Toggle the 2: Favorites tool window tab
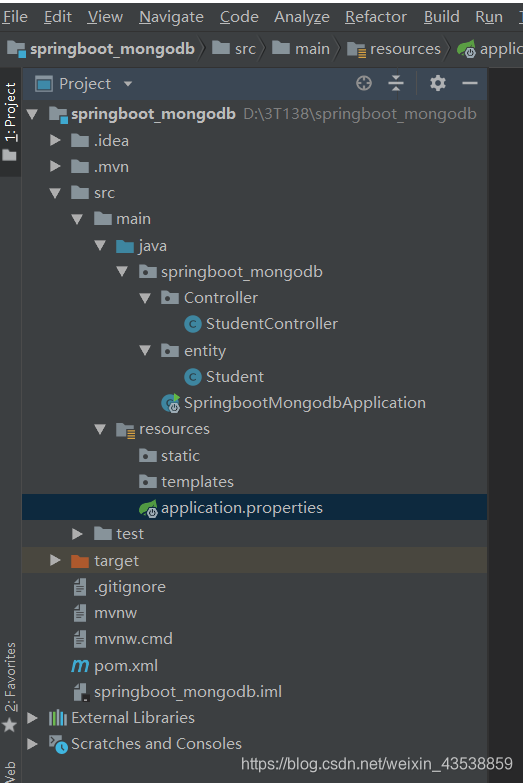 click(10, 687)
